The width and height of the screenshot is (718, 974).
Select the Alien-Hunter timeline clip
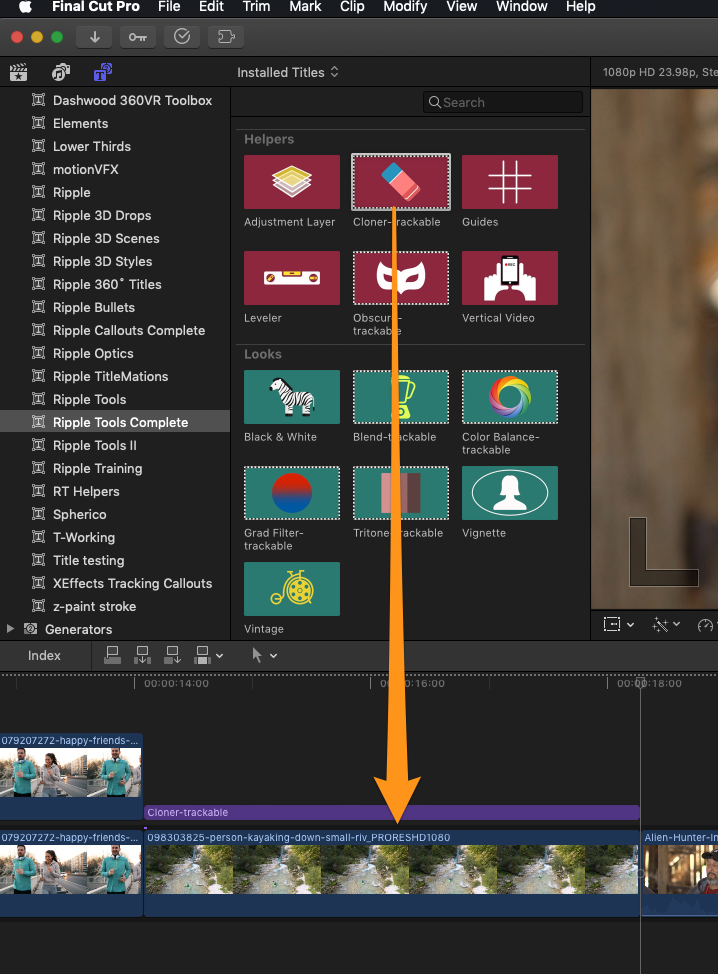[679, 873]
